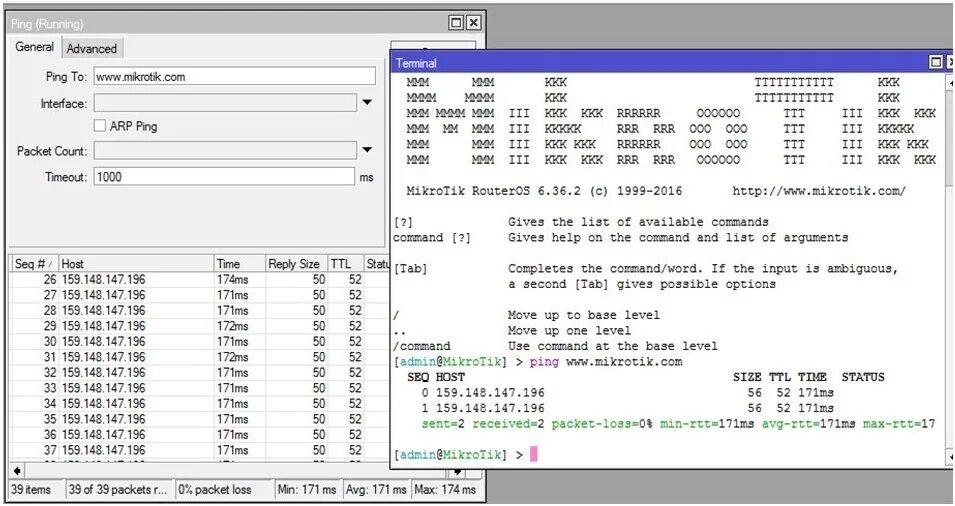Expand the Interface dropdown arrow

(367, 103)
